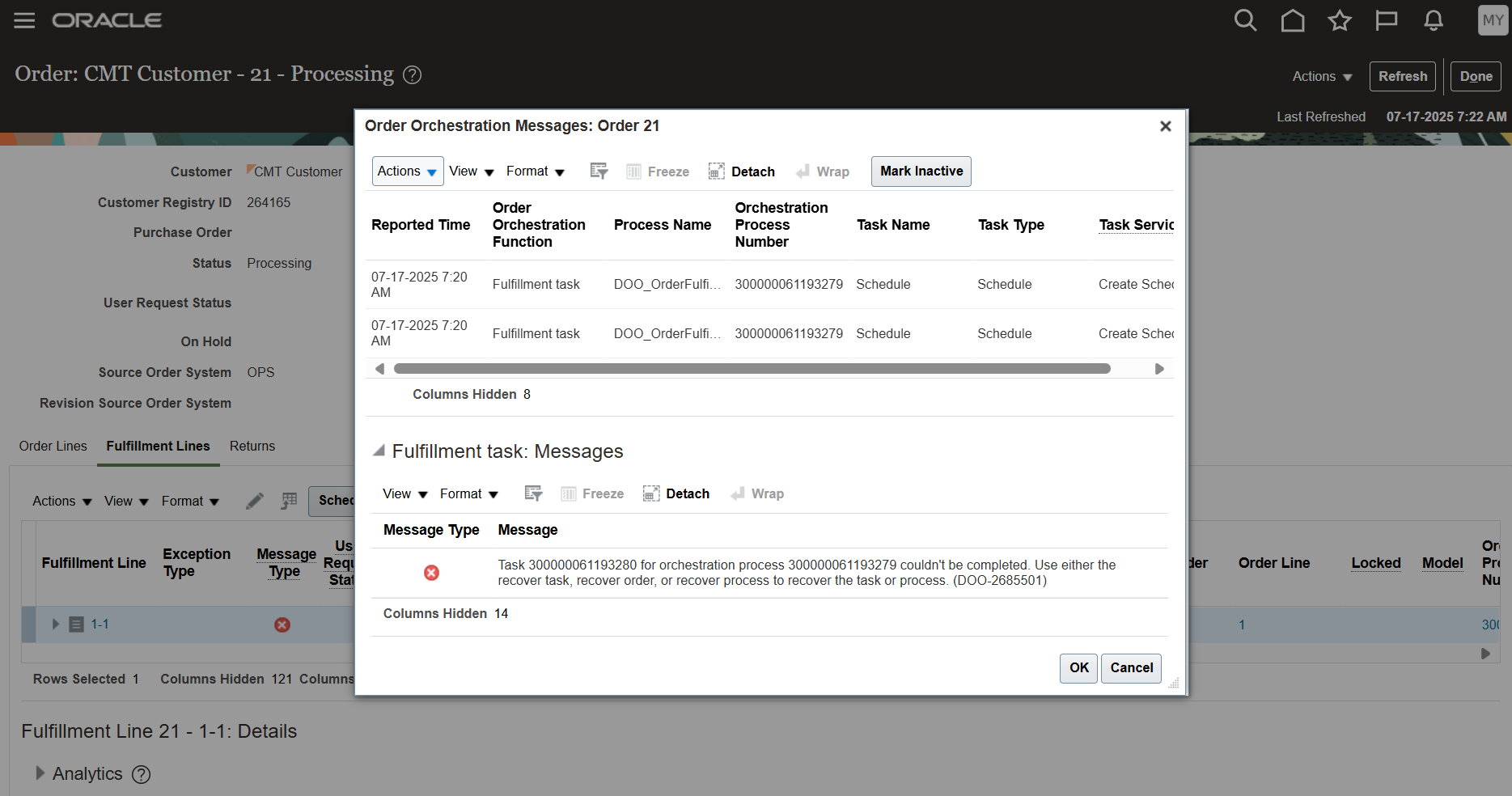Go to the Home icon
The height and width of the screenshot is (796, 1512).
pyautogui.click(x=1293, y=20)
